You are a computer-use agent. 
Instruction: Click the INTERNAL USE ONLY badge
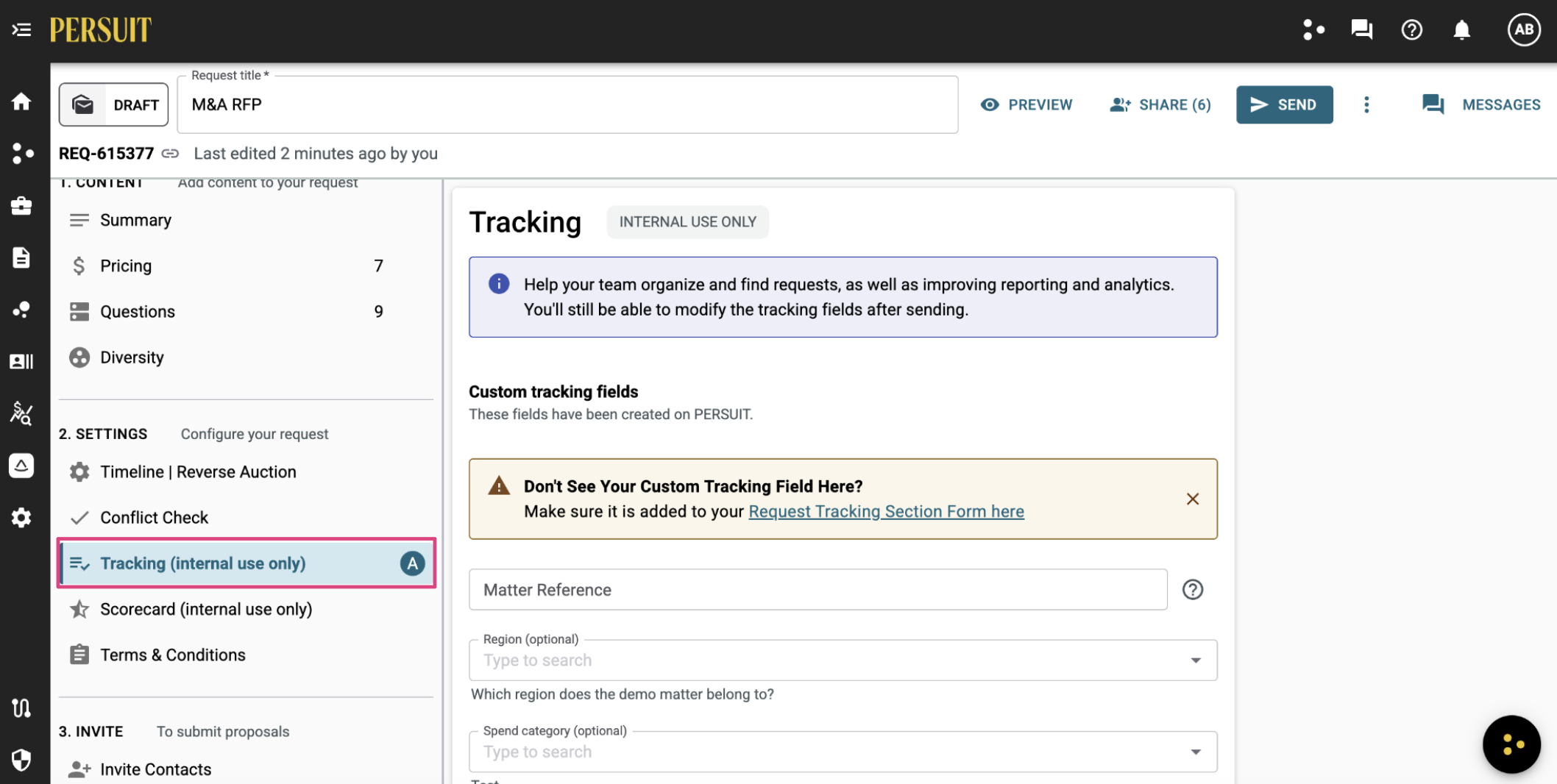click(x=687, y=221)
